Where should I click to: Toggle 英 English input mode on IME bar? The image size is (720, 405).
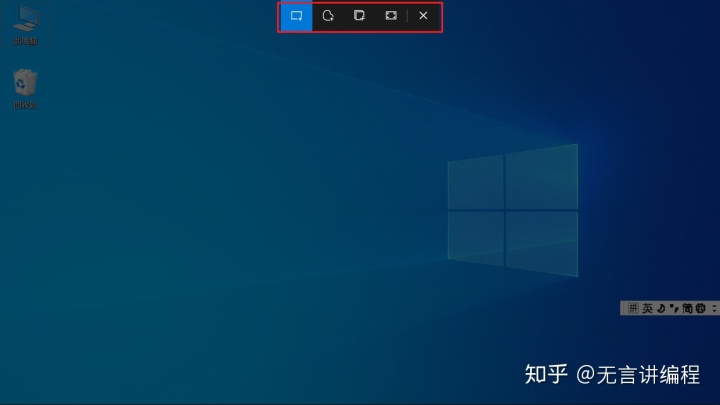point(647,308)
